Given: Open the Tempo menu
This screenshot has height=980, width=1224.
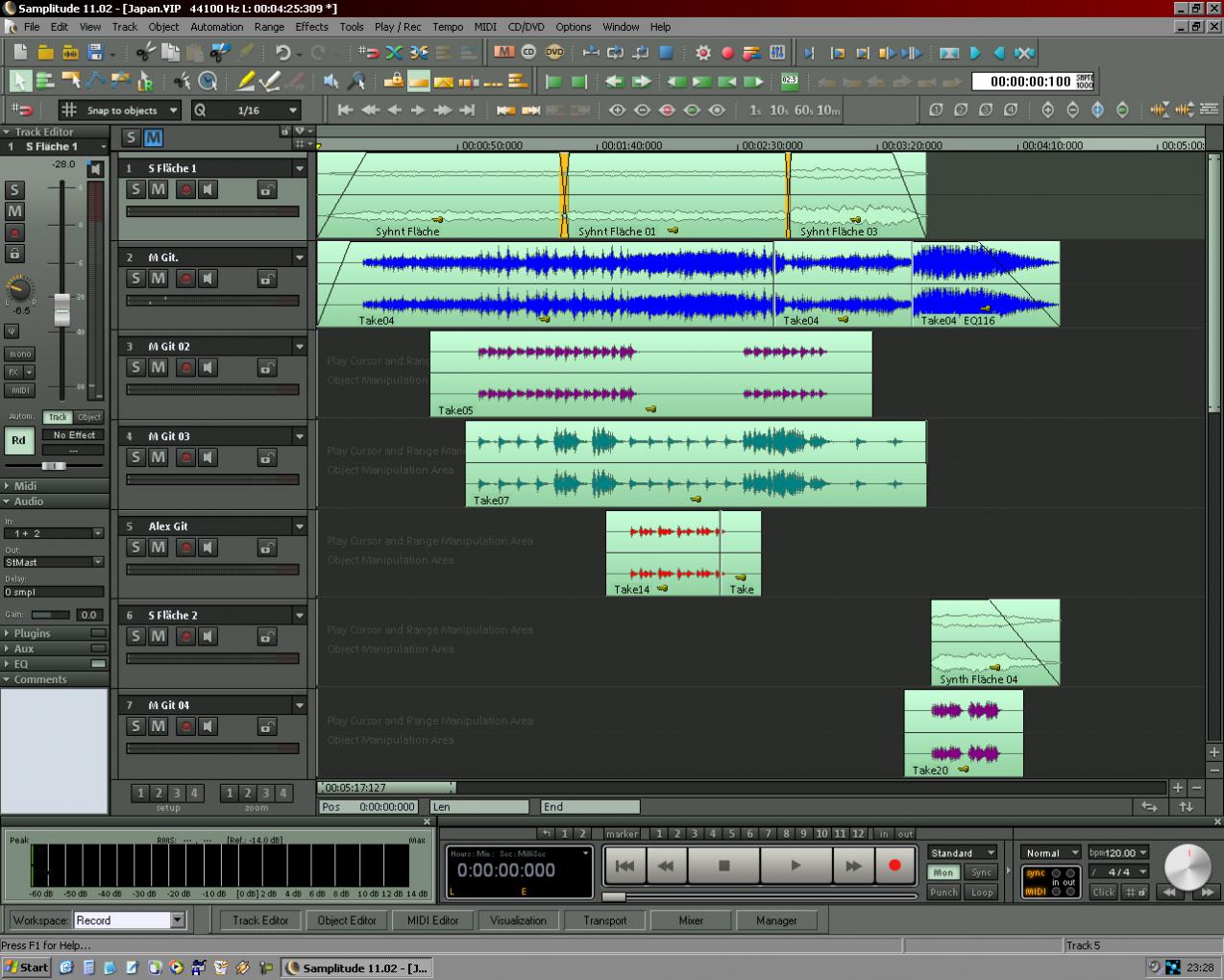Looking at the screenshot, I should point(448,27).
